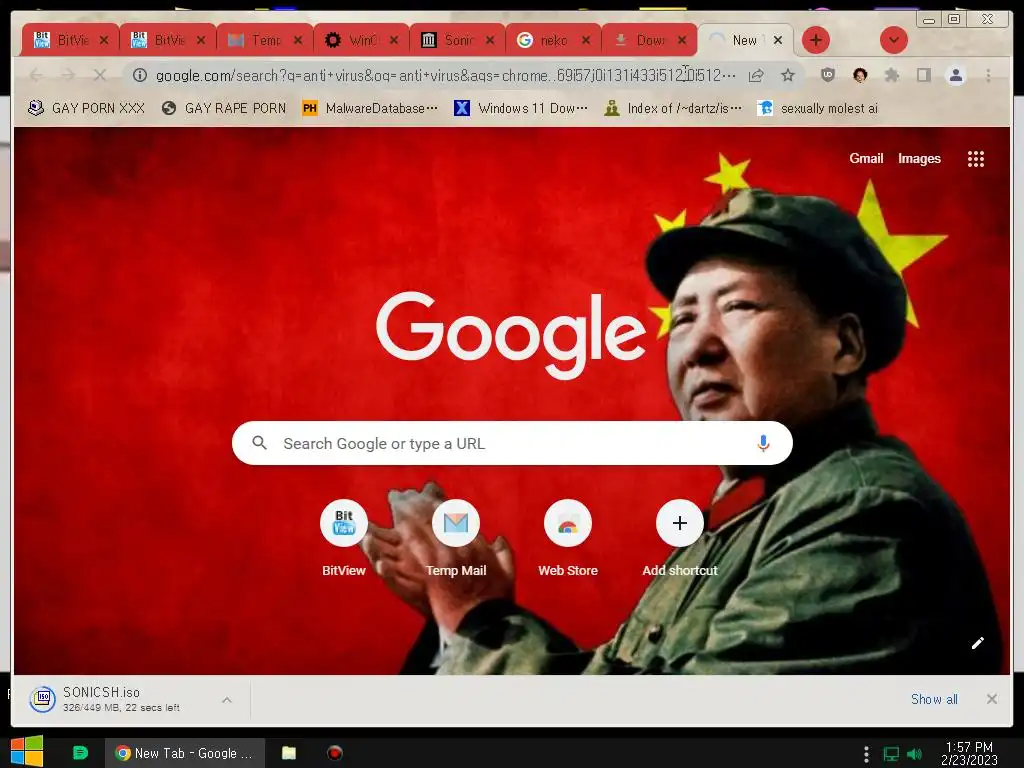Click the address bar URL
Screen dimensions: 1024x768
pos(445,76)
